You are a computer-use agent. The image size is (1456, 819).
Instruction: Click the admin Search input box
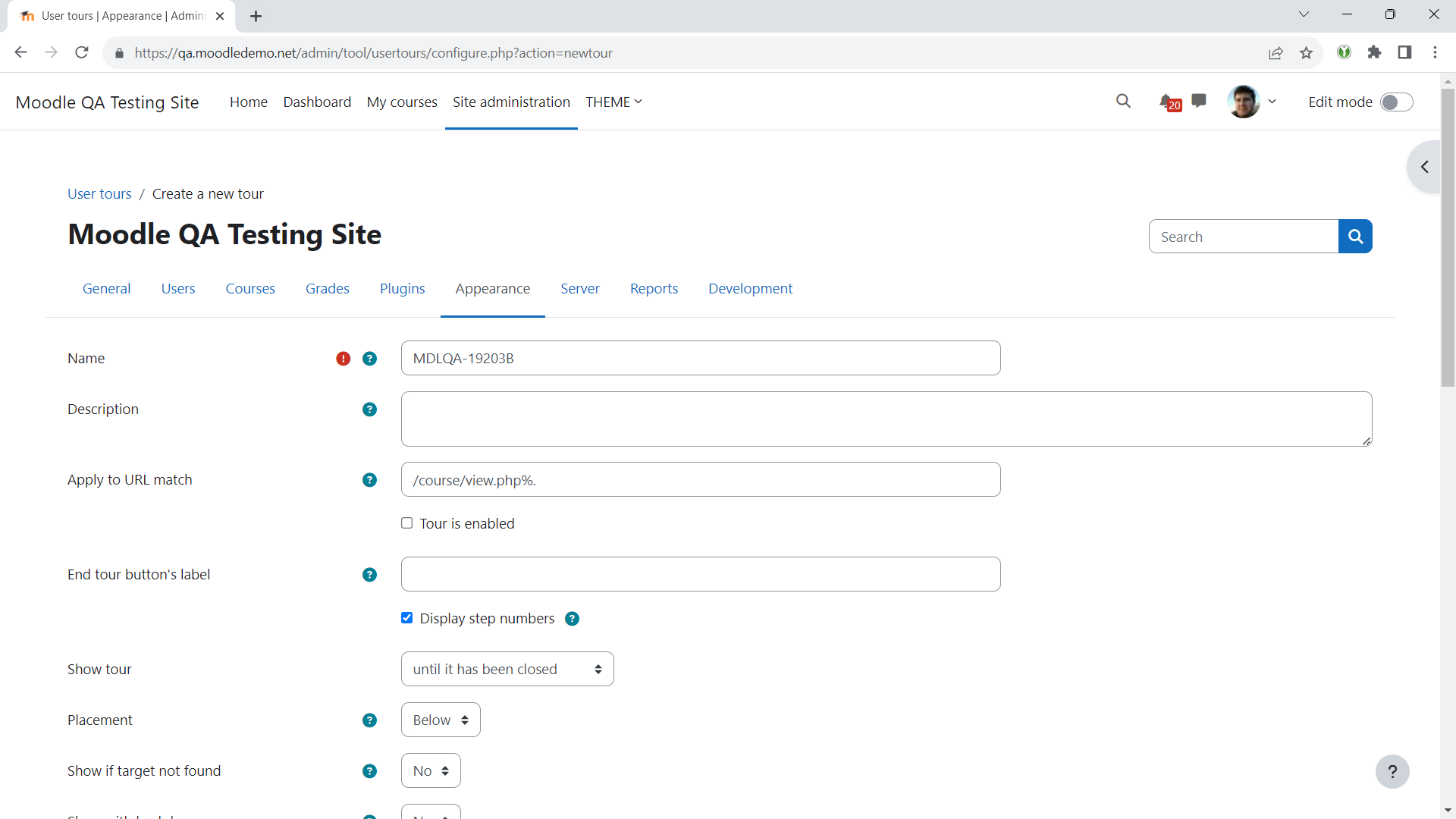(x=1244, y=237)
